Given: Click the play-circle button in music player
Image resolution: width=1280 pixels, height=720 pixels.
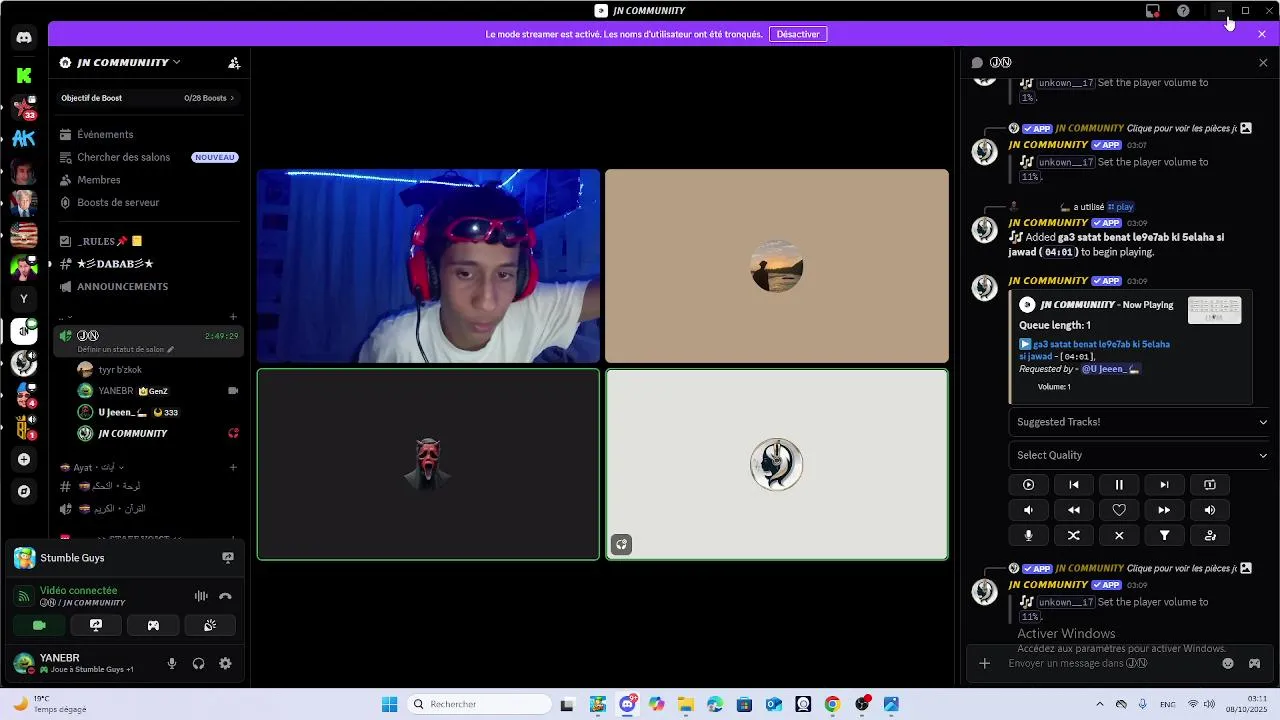Looking at the screenshot, I should [x=1028, y=485].
